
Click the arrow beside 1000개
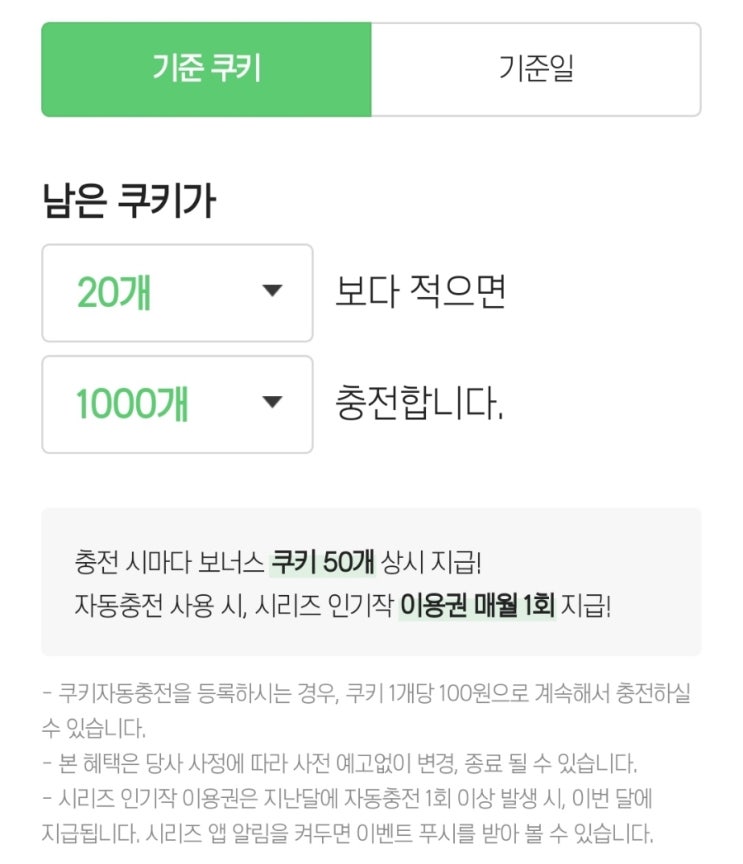point(272,403)
